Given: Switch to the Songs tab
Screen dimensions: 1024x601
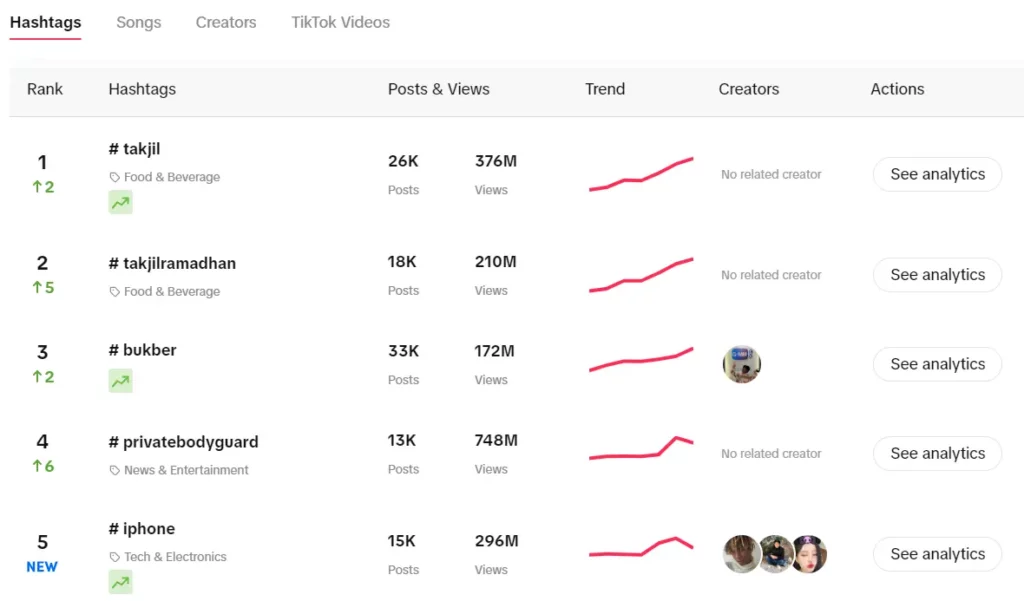Looking at the screenshot, I should click(138, 22).
